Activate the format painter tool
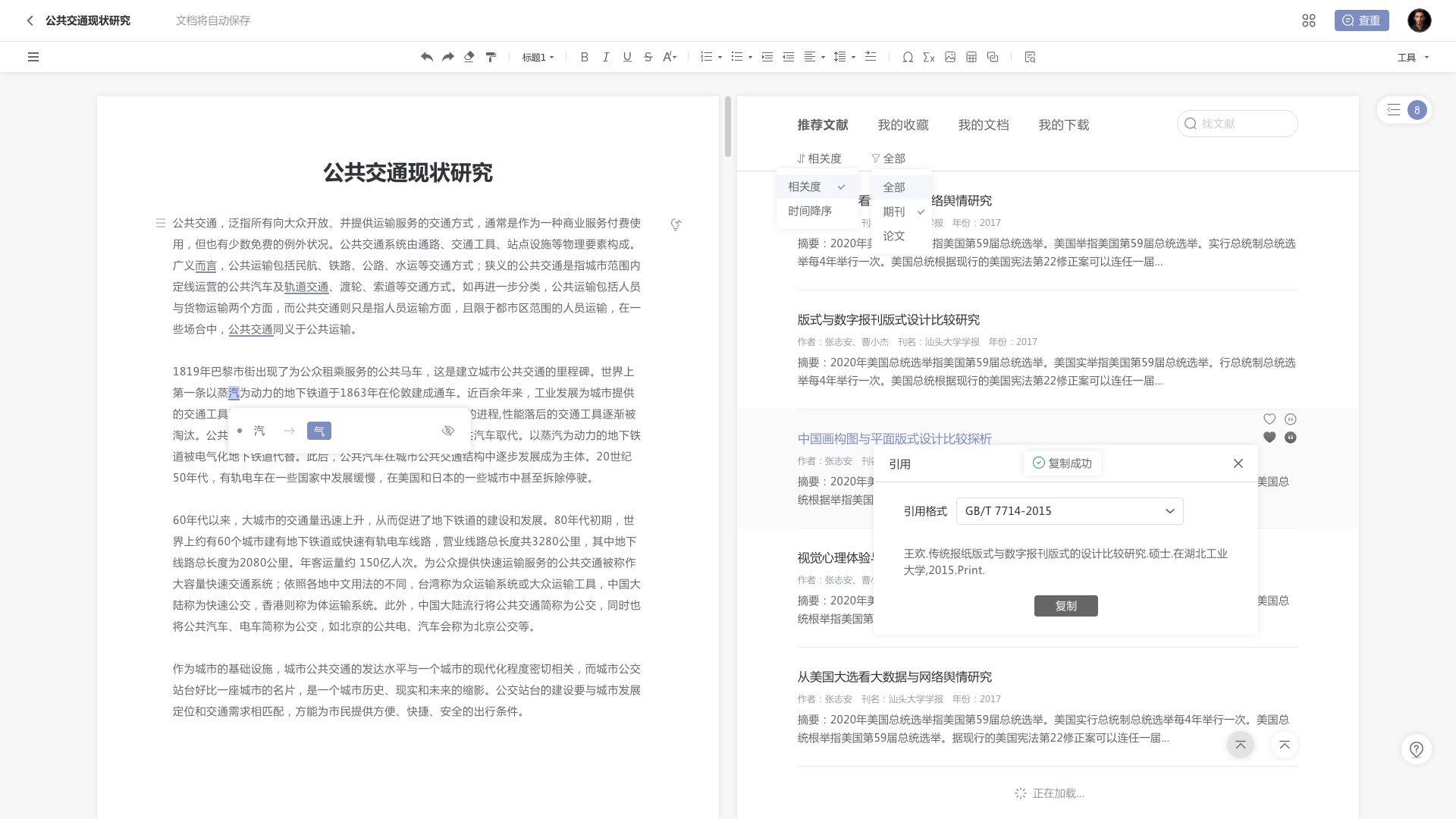 (491, 57)
